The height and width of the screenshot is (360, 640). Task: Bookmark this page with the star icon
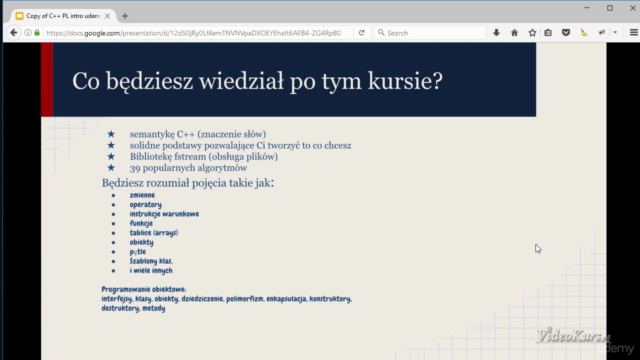pos(532,33)
